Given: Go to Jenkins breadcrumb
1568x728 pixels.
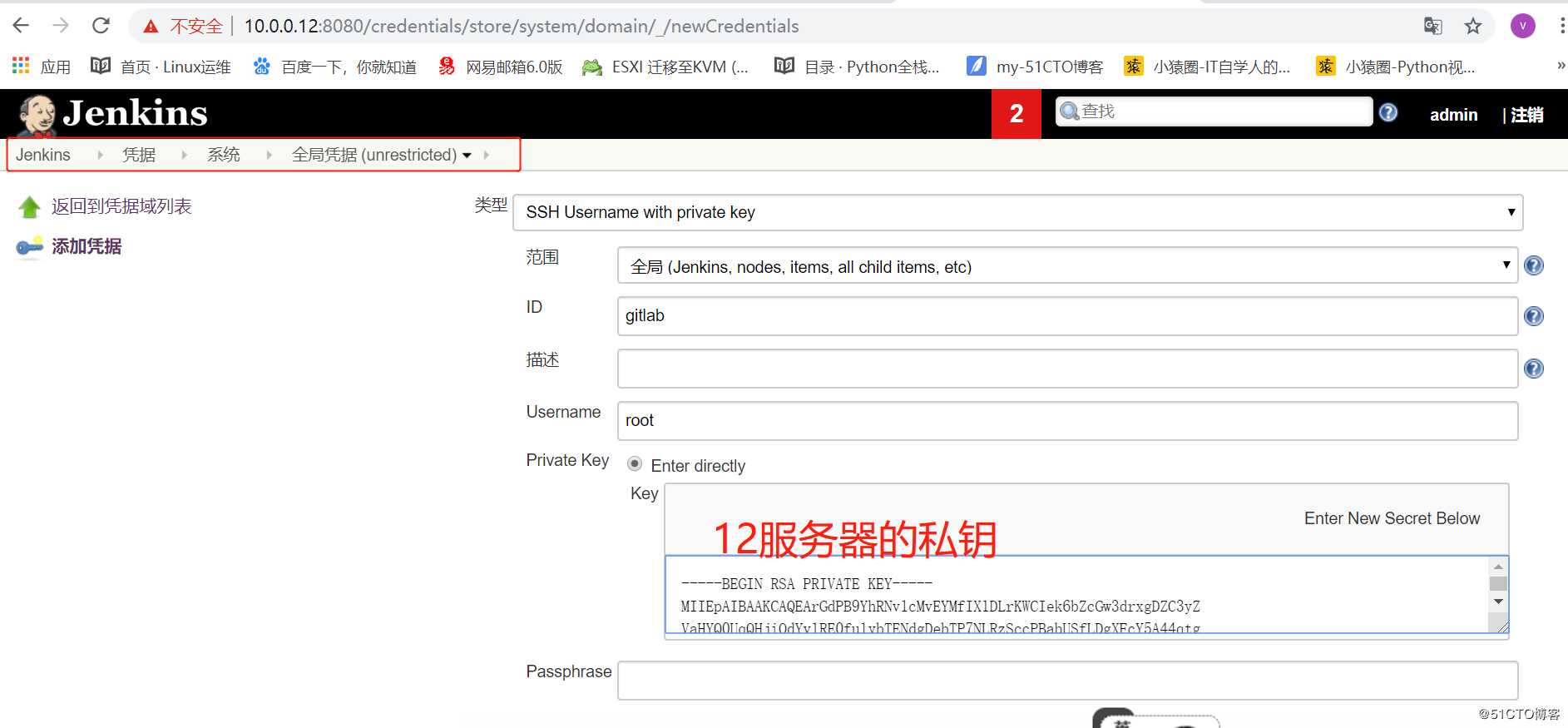Looking at the screenshot, I should pos(43,155).
